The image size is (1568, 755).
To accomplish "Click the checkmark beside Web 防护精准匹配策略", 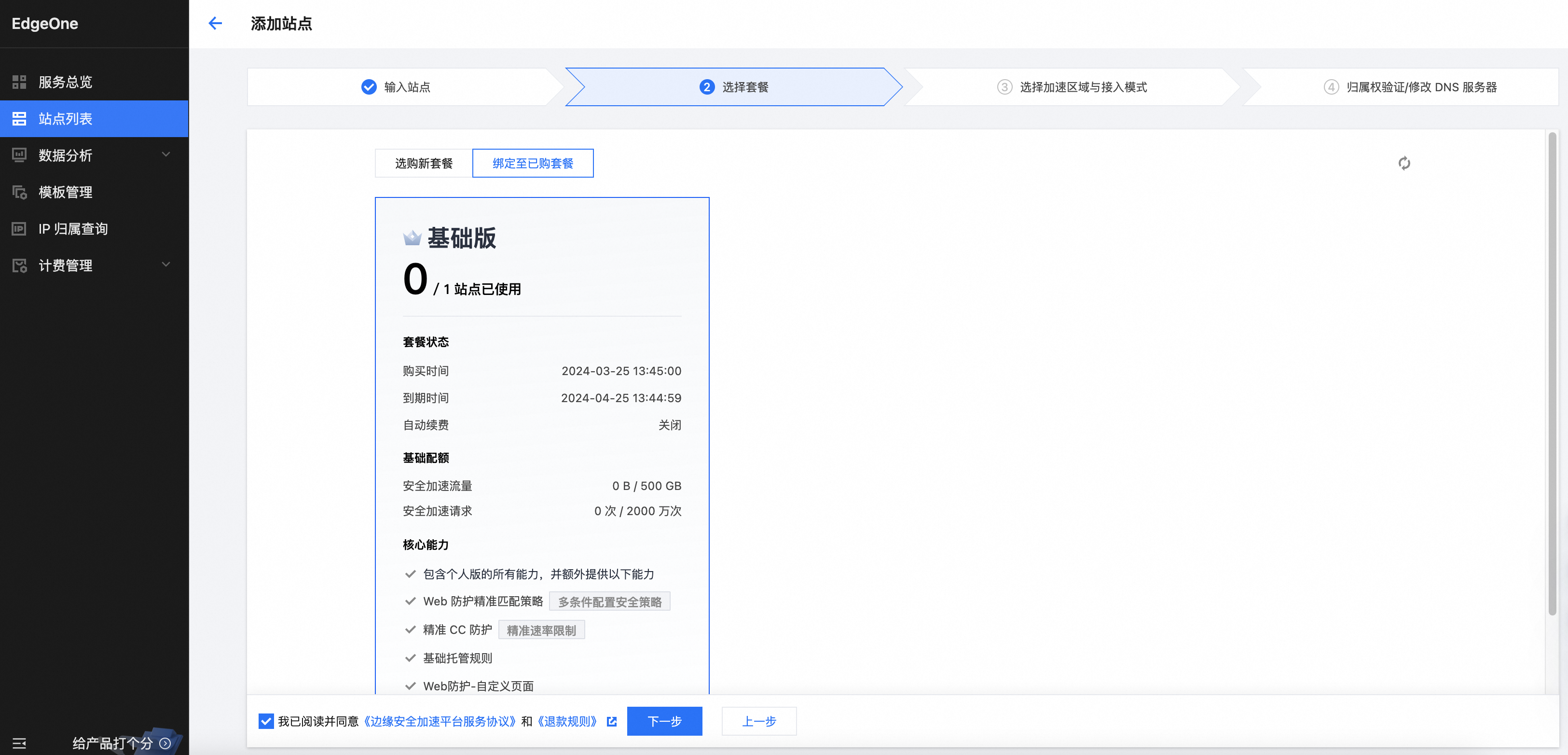I will pos(410,601).
